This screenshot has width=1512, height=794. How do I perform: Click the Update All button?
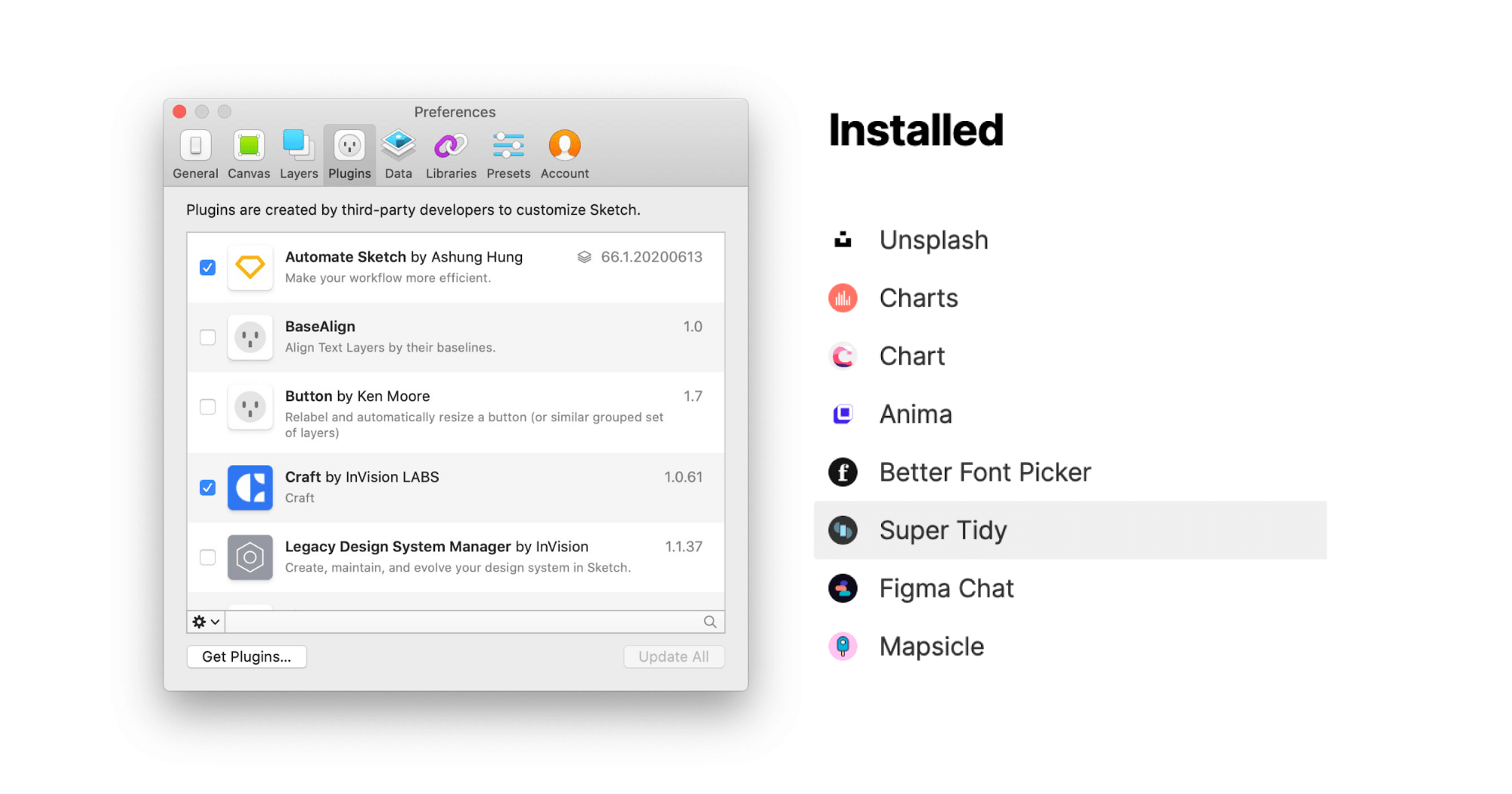(x=673, y=656)
